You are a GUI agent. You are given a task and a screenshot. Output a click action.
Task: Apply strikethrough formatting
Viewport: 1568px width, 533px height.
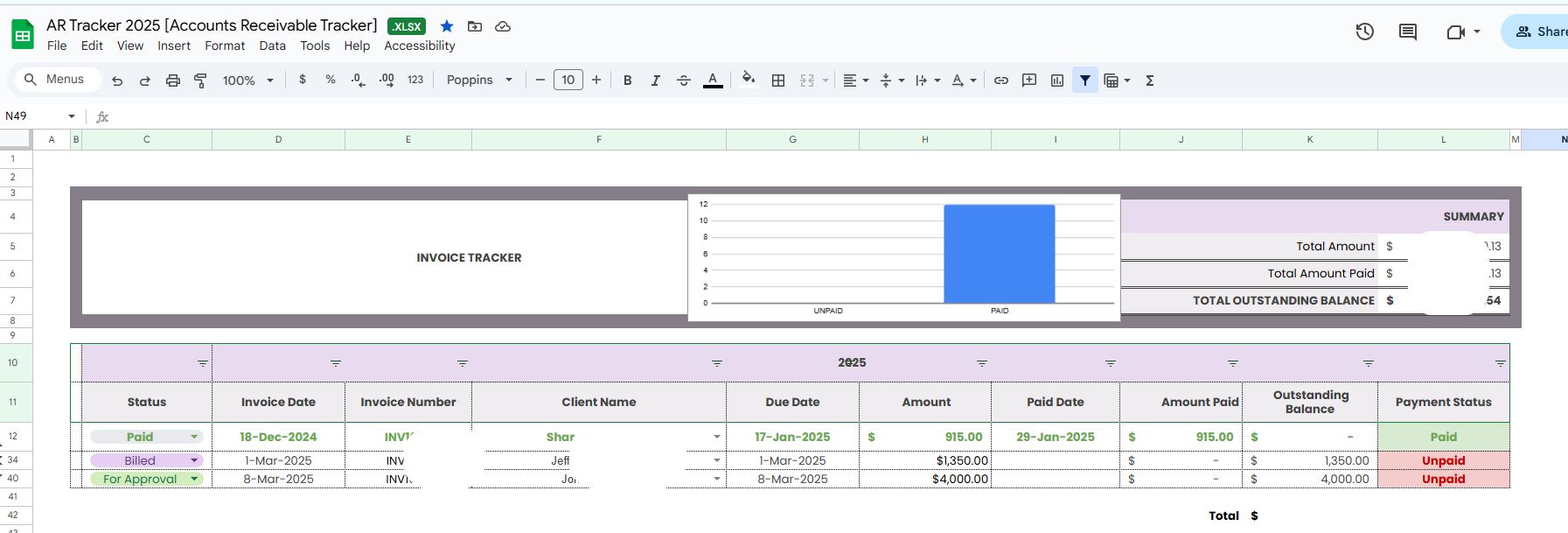point(684,81)
